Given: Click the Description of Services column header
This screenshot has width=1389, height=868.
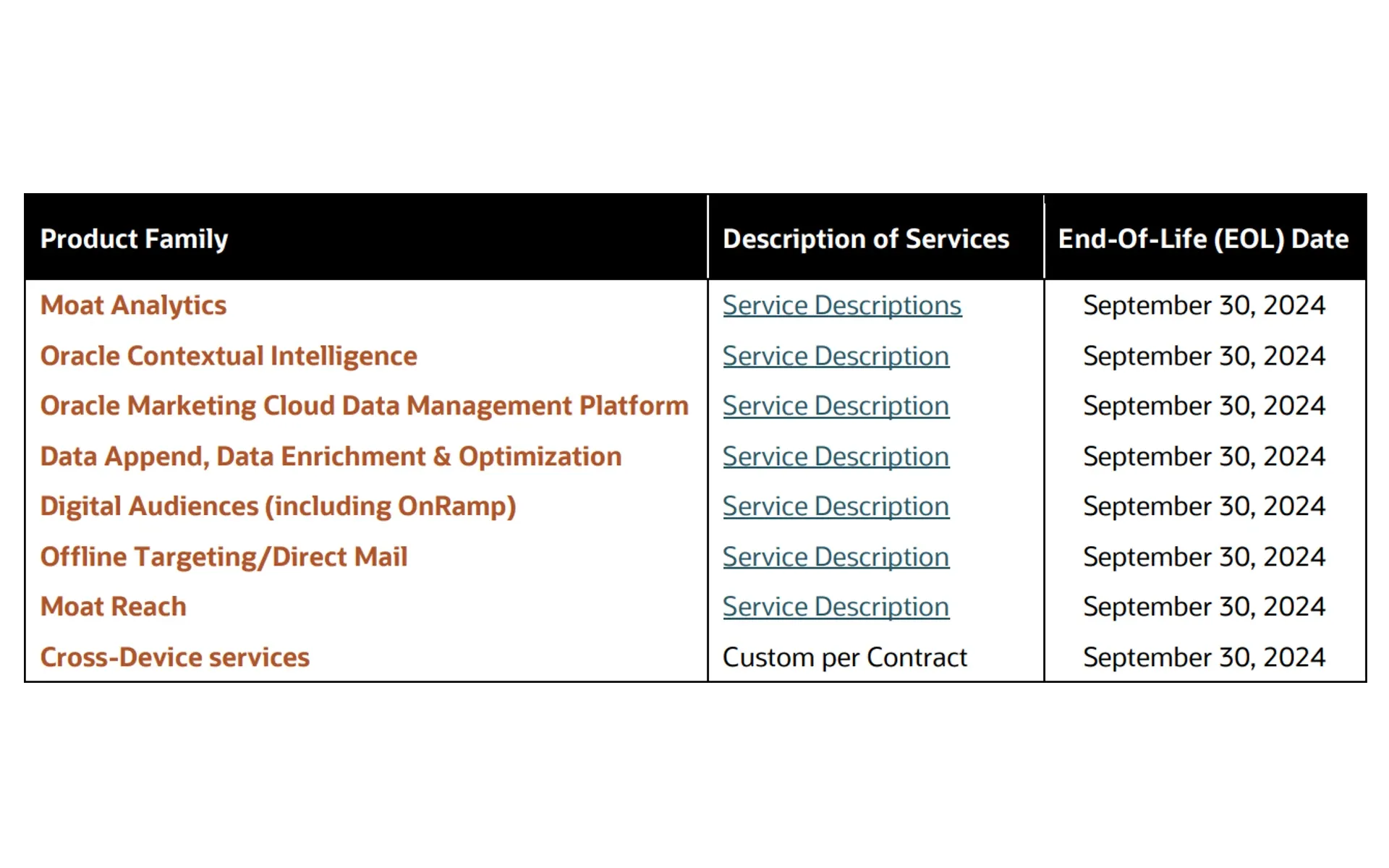Looking at the screenshot, I should pos(866,239).
